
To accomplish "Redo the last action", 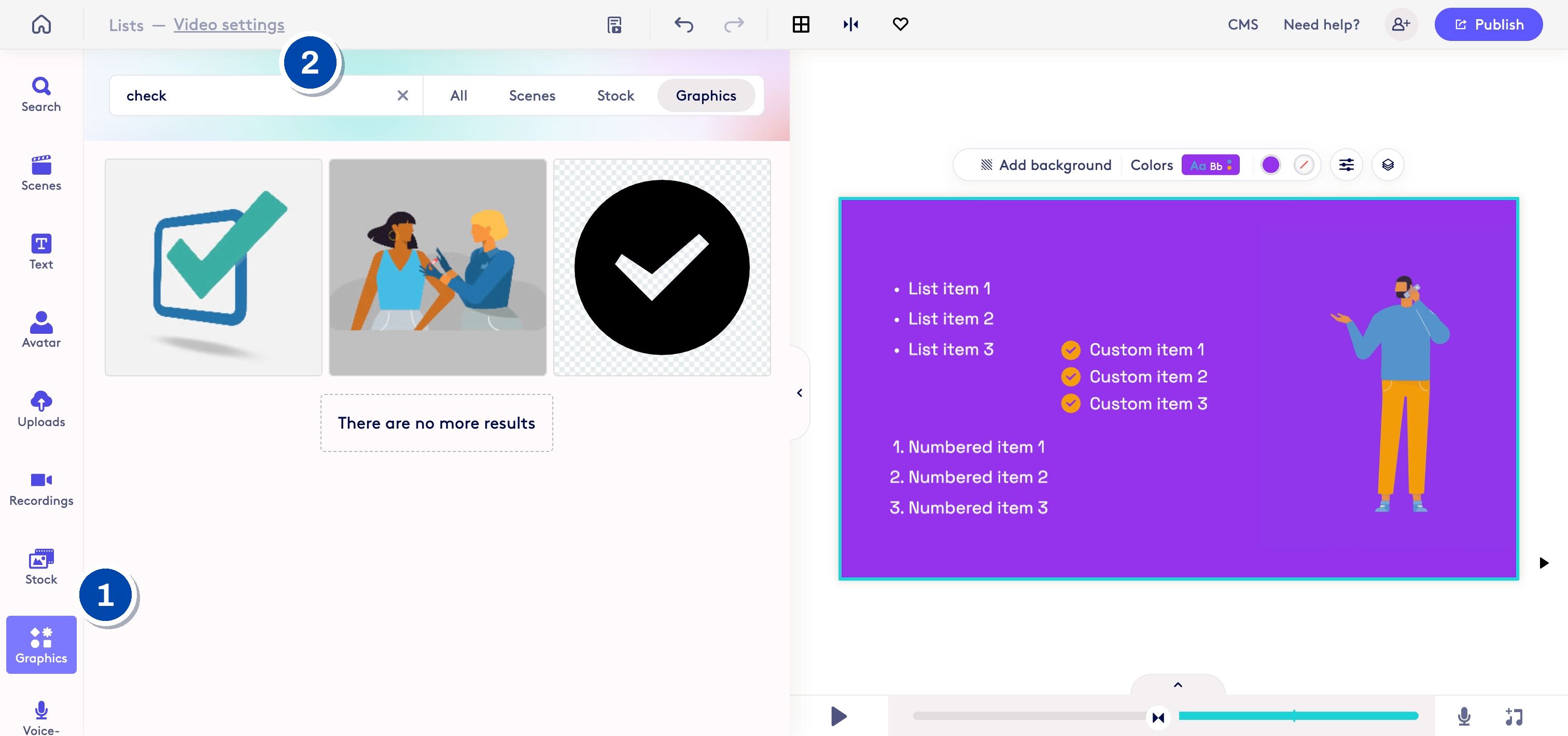I will point(734,25).
